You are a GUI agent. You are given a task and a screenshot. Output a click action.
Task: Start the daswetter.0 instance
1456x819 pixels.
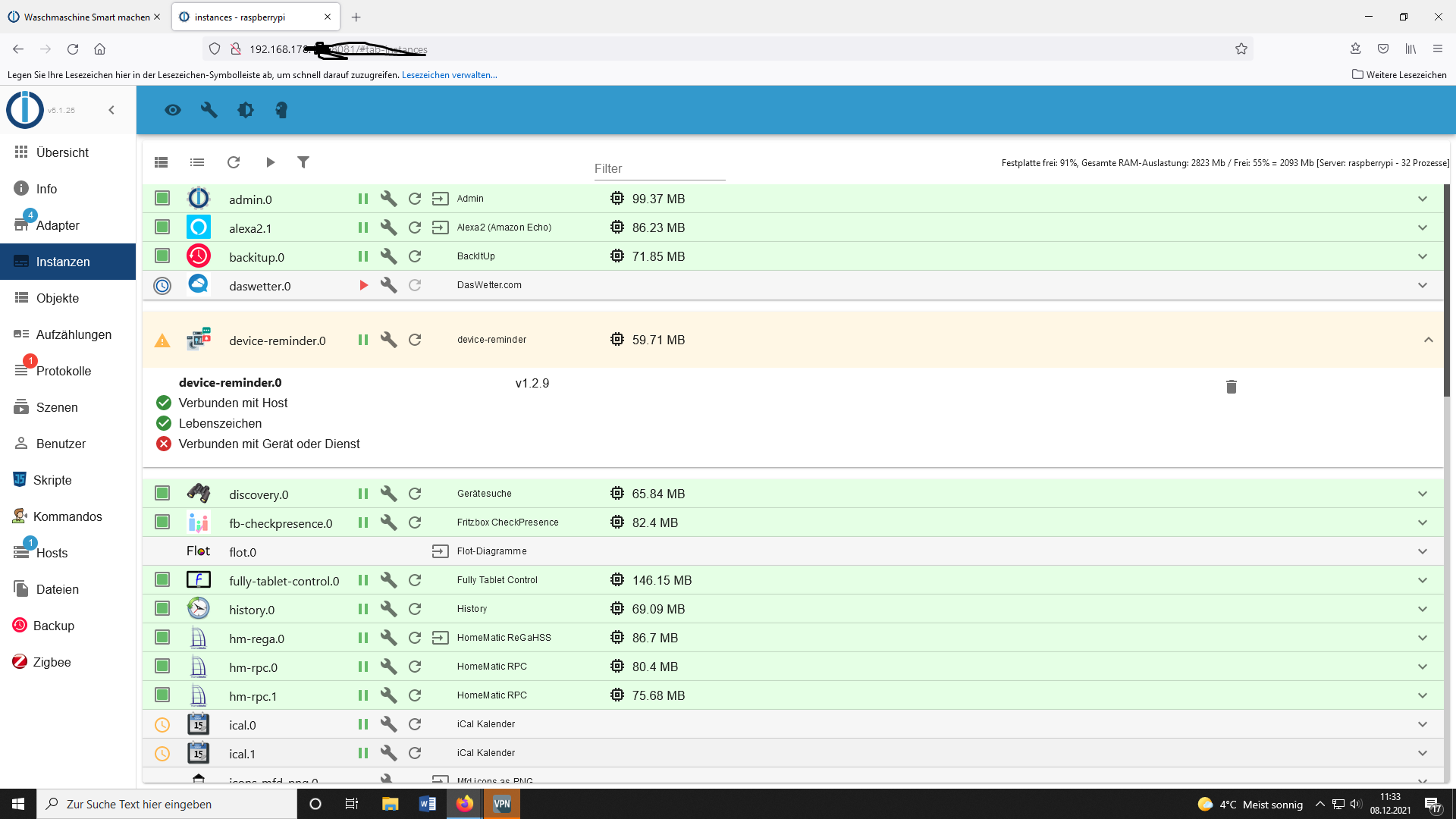[363, 285]
